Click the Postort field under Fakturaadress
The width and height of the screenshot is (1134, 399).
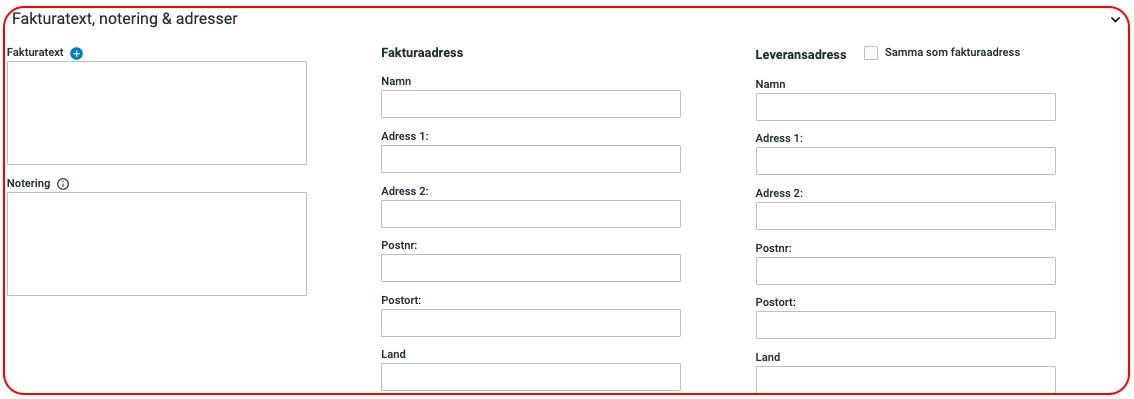[531, 323]
